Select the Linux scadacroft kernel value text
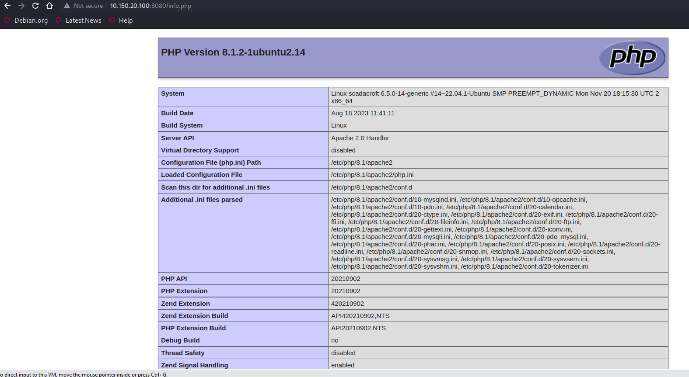689x377 pixels. (495, 97)
